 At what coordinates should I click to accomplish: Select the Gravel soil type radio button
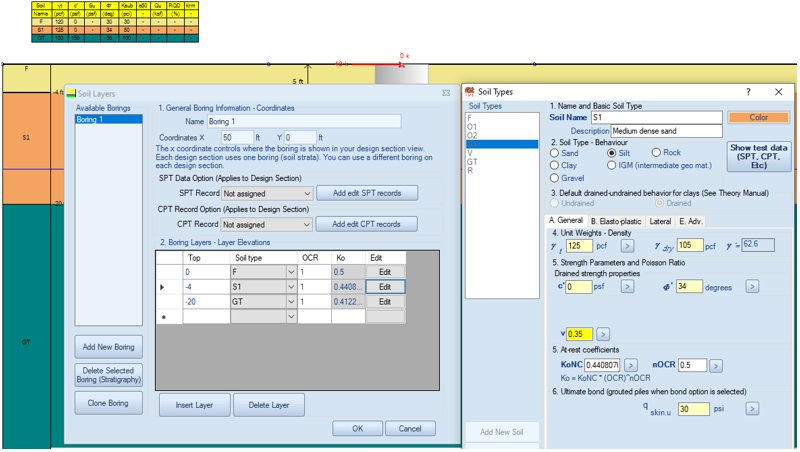click(x=554, y=178)
